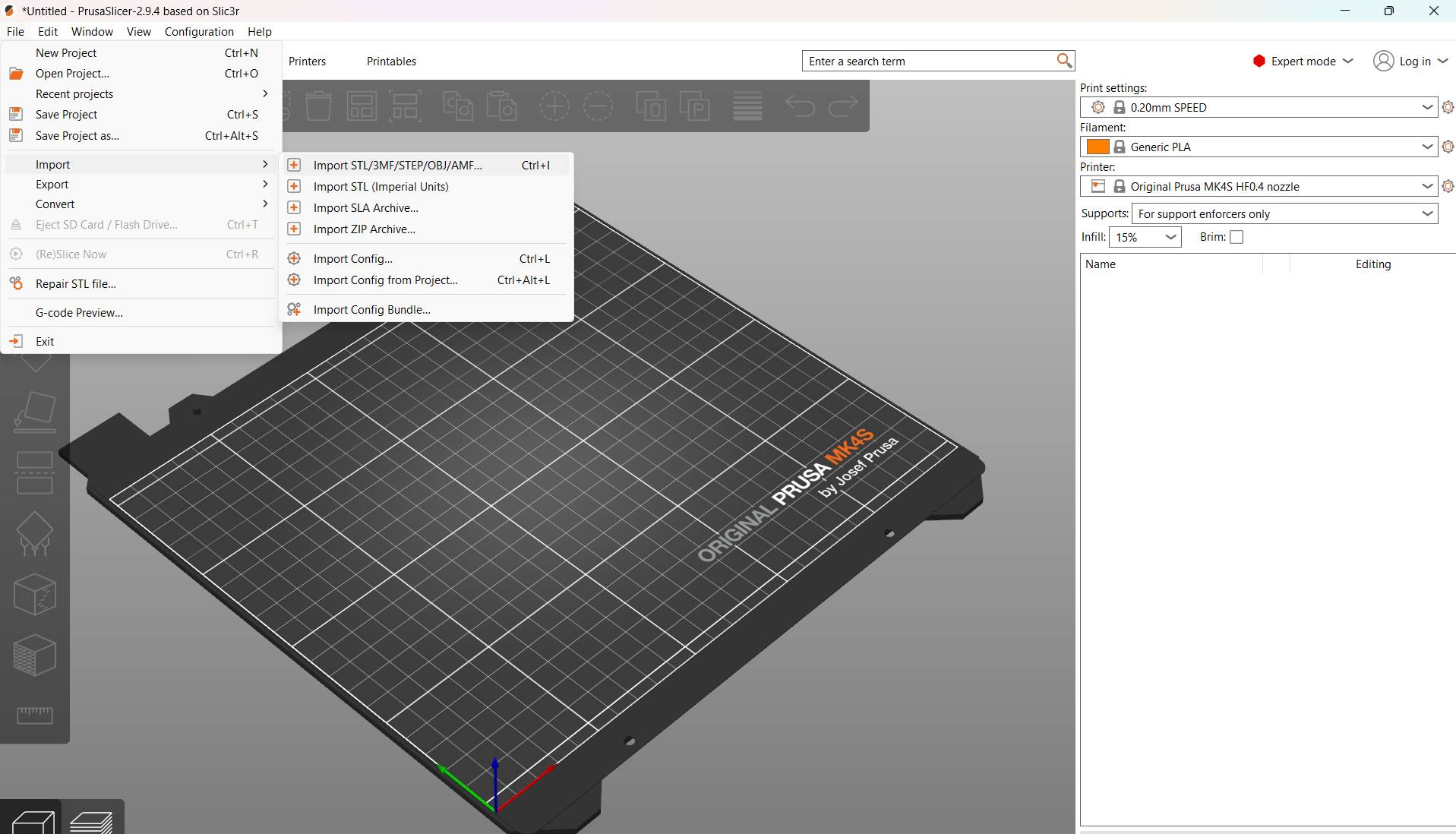Choose Import STL/3MF/STEP/OBJ/AMF menu entry

(397, 165)
